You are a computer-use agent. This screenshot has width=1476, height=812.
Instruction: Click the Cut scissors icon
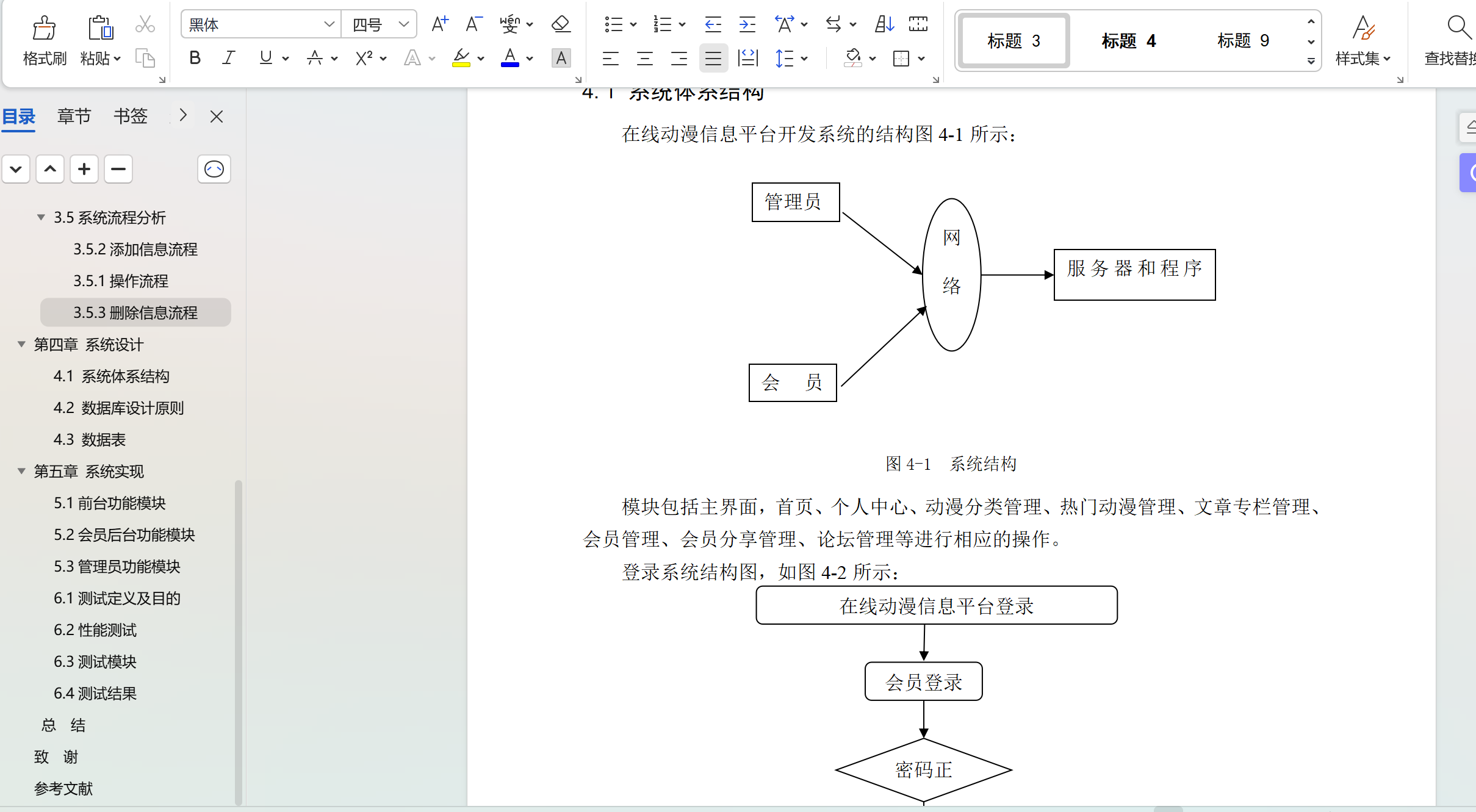click(x=145, y=24)
